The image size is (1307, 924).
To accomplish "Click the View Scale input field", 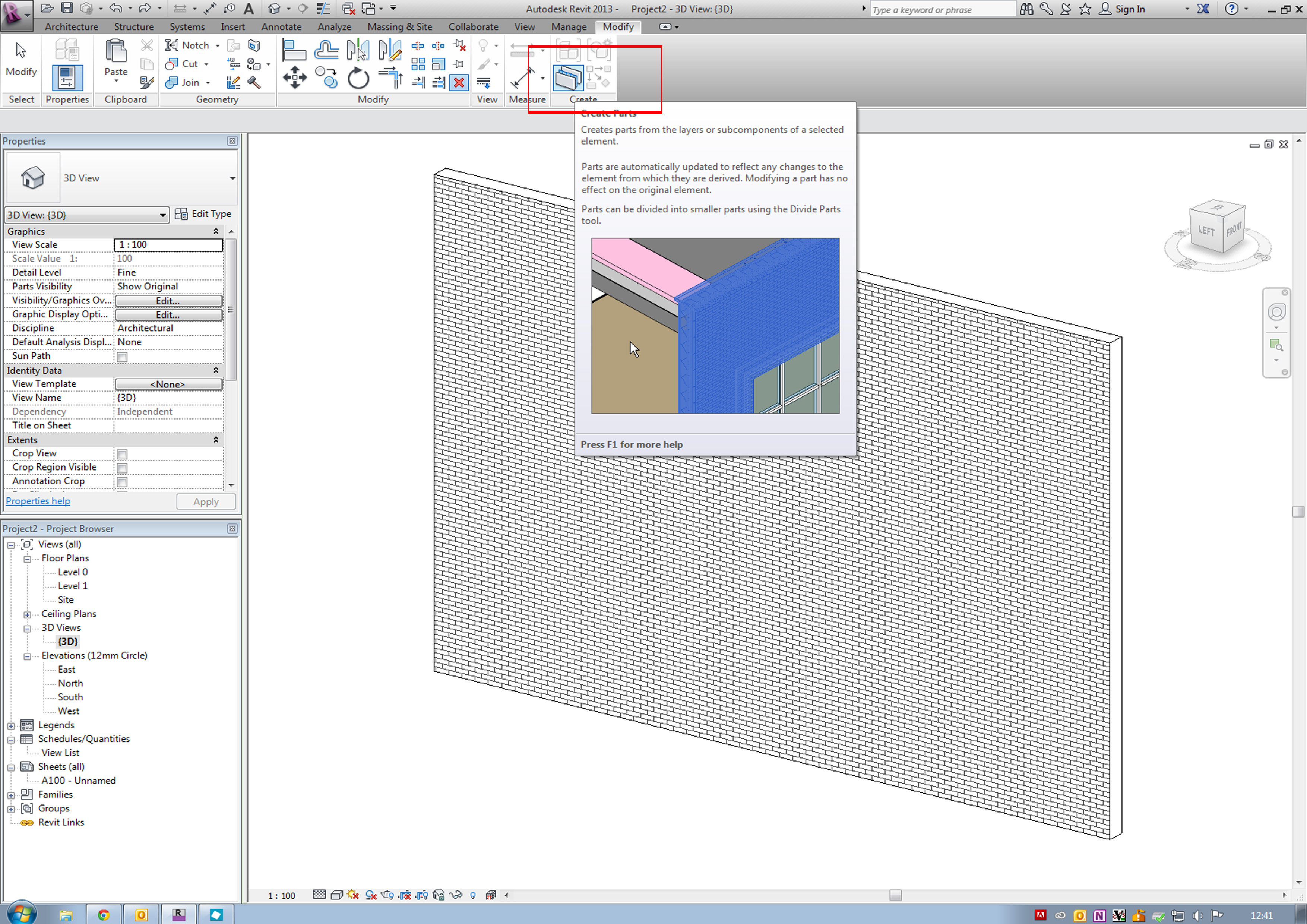I will click(x=168, y=245).
